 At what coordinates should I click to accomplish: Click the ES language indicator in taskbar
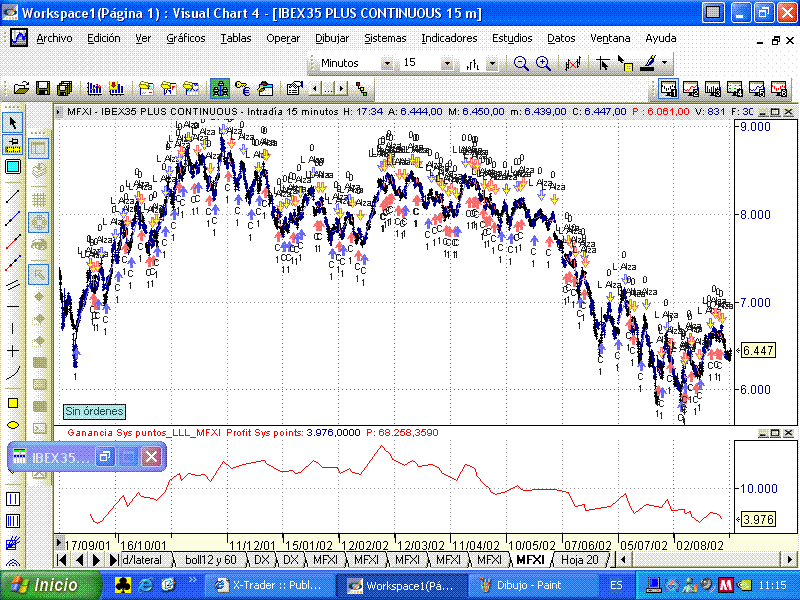[x=616, y=585]
